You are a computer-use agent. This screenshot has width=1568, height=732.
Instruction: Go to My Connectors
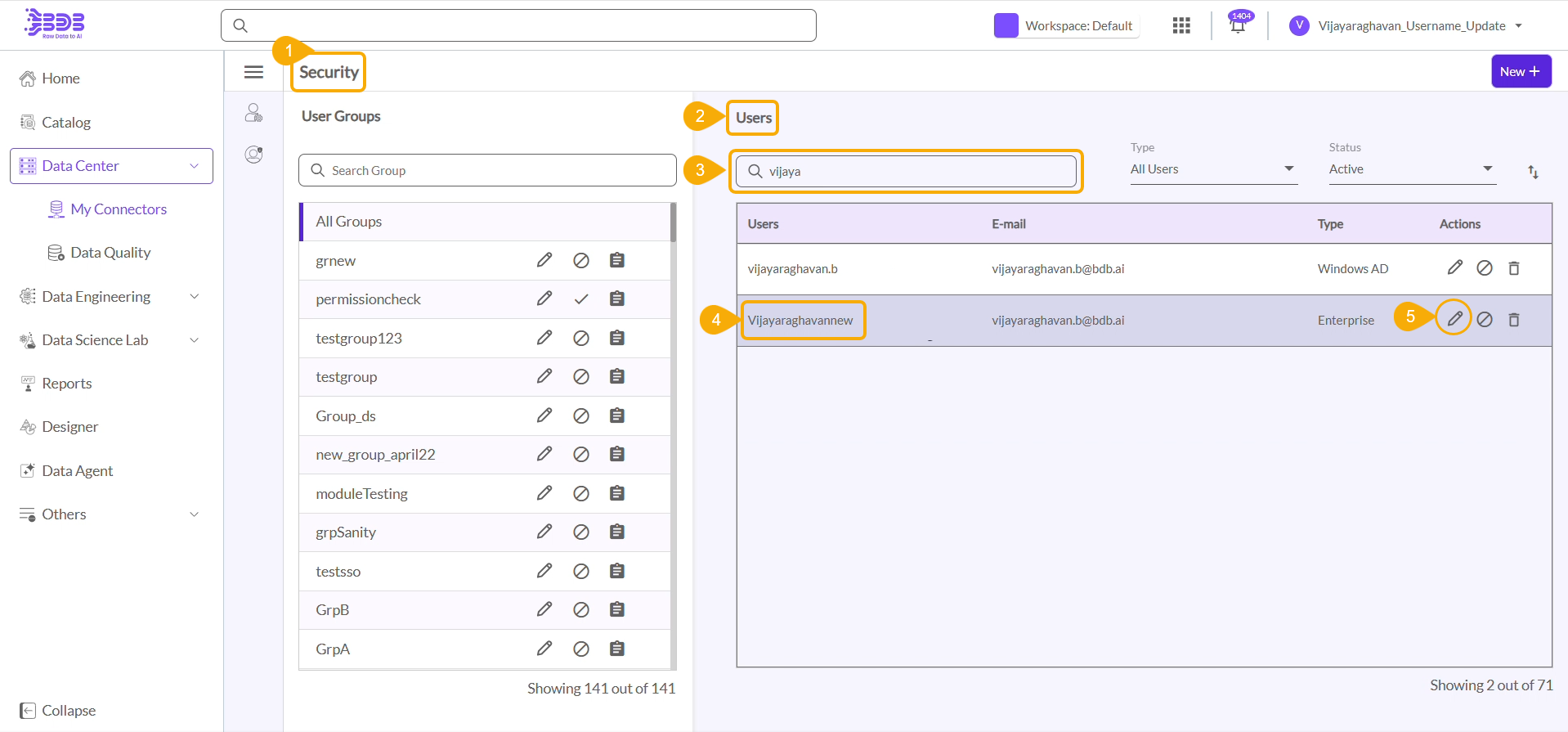119,209
